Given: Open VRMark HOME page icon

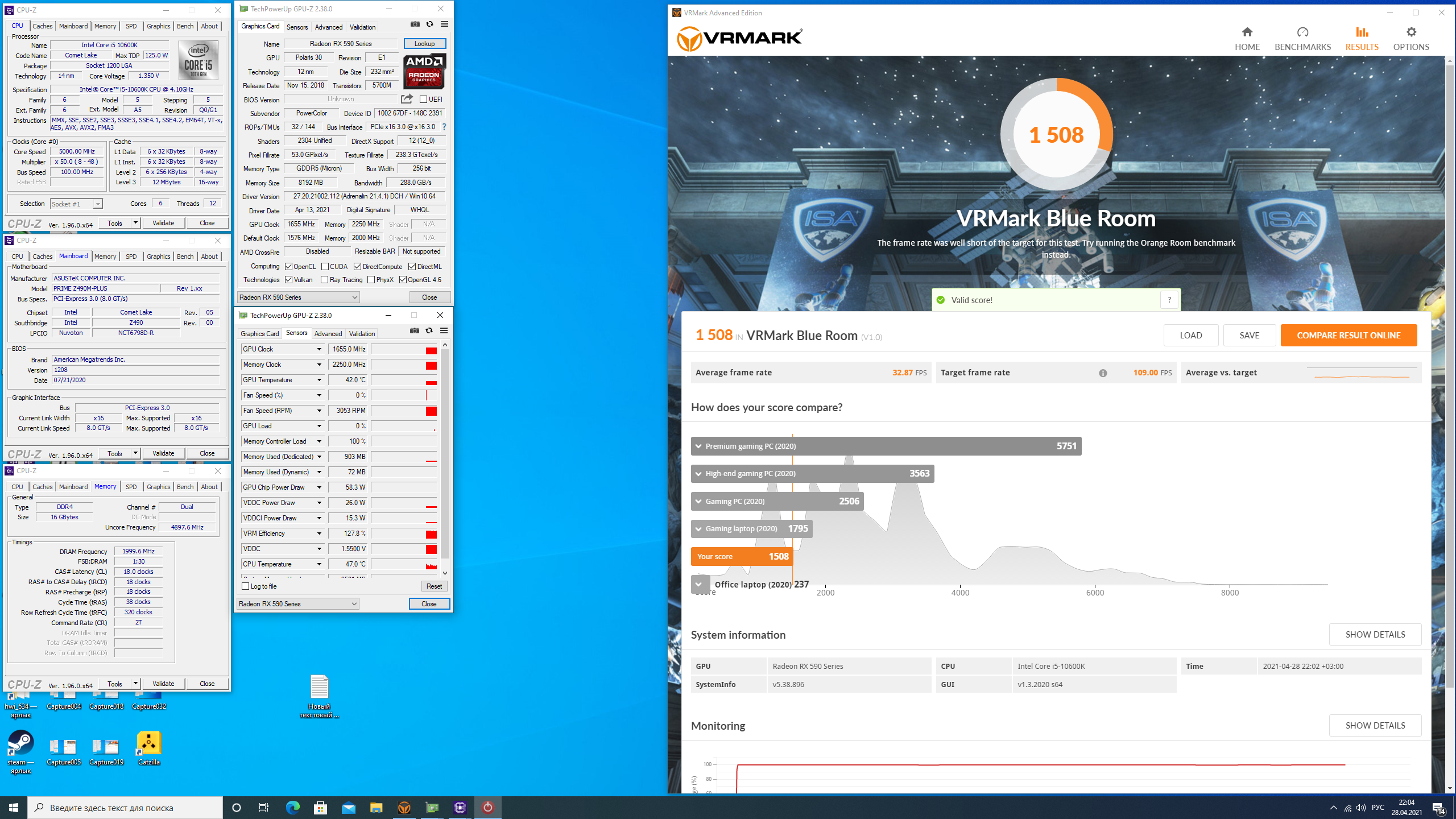Looking at the screenshot, I should [1247, 32].
